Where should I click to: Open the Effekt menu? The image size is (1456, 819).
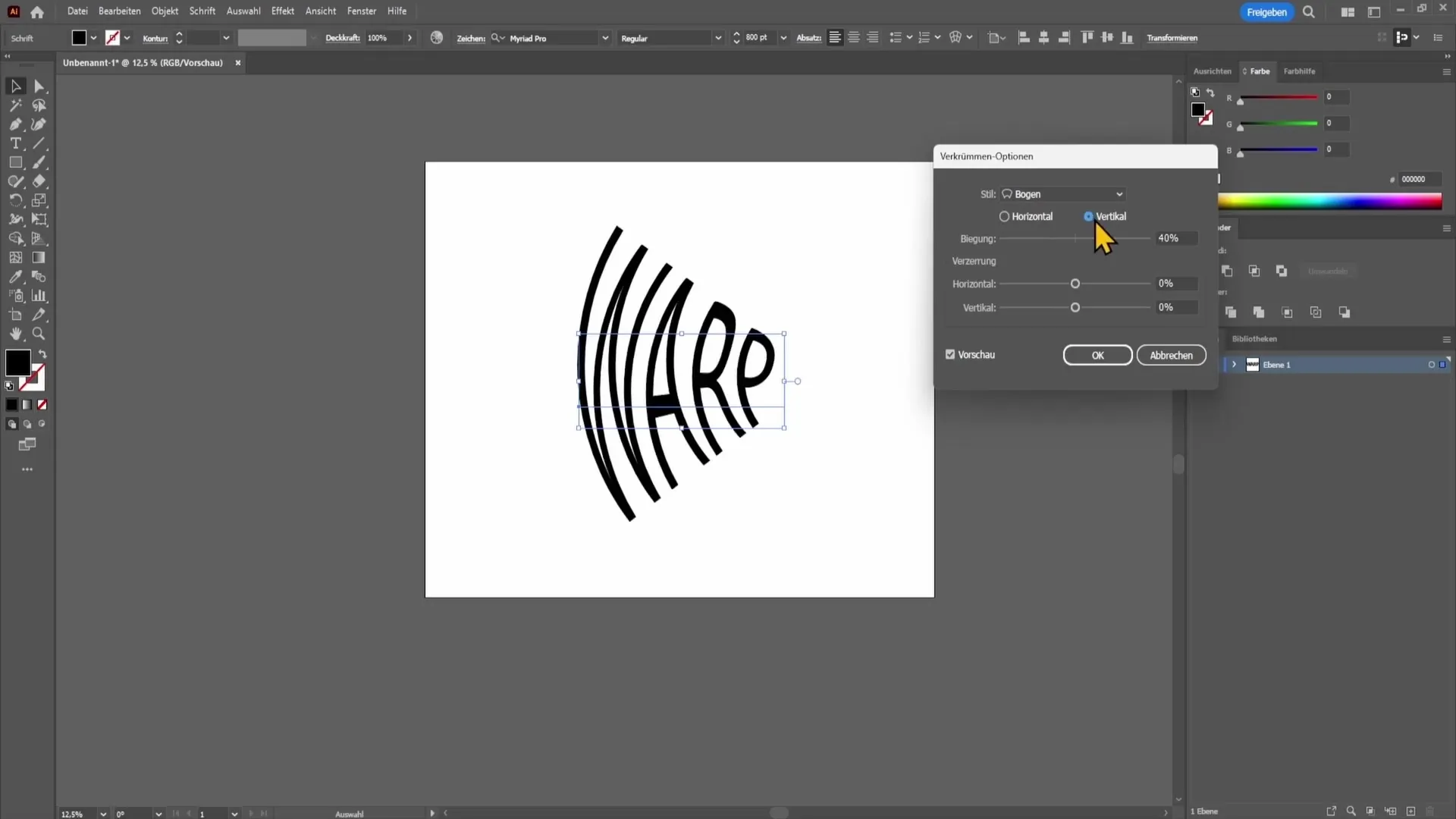tap(283, 11)
